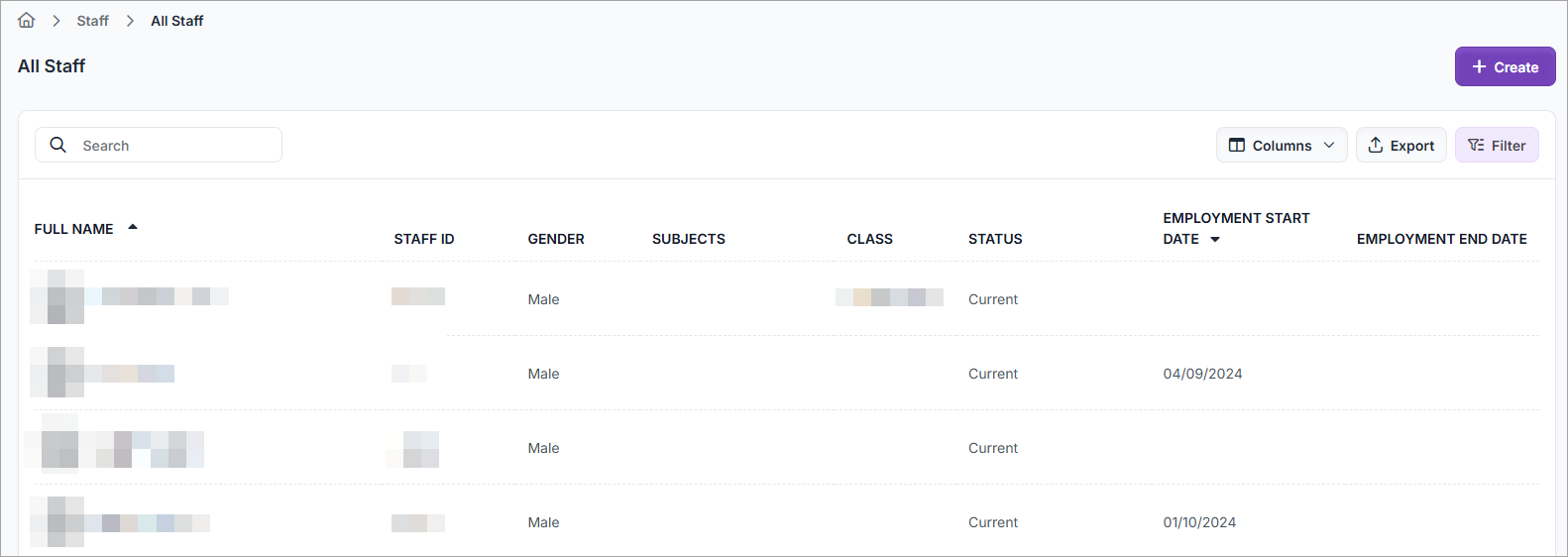
Task: Select the All Staff breadcrumb
Action: (176, 21)
